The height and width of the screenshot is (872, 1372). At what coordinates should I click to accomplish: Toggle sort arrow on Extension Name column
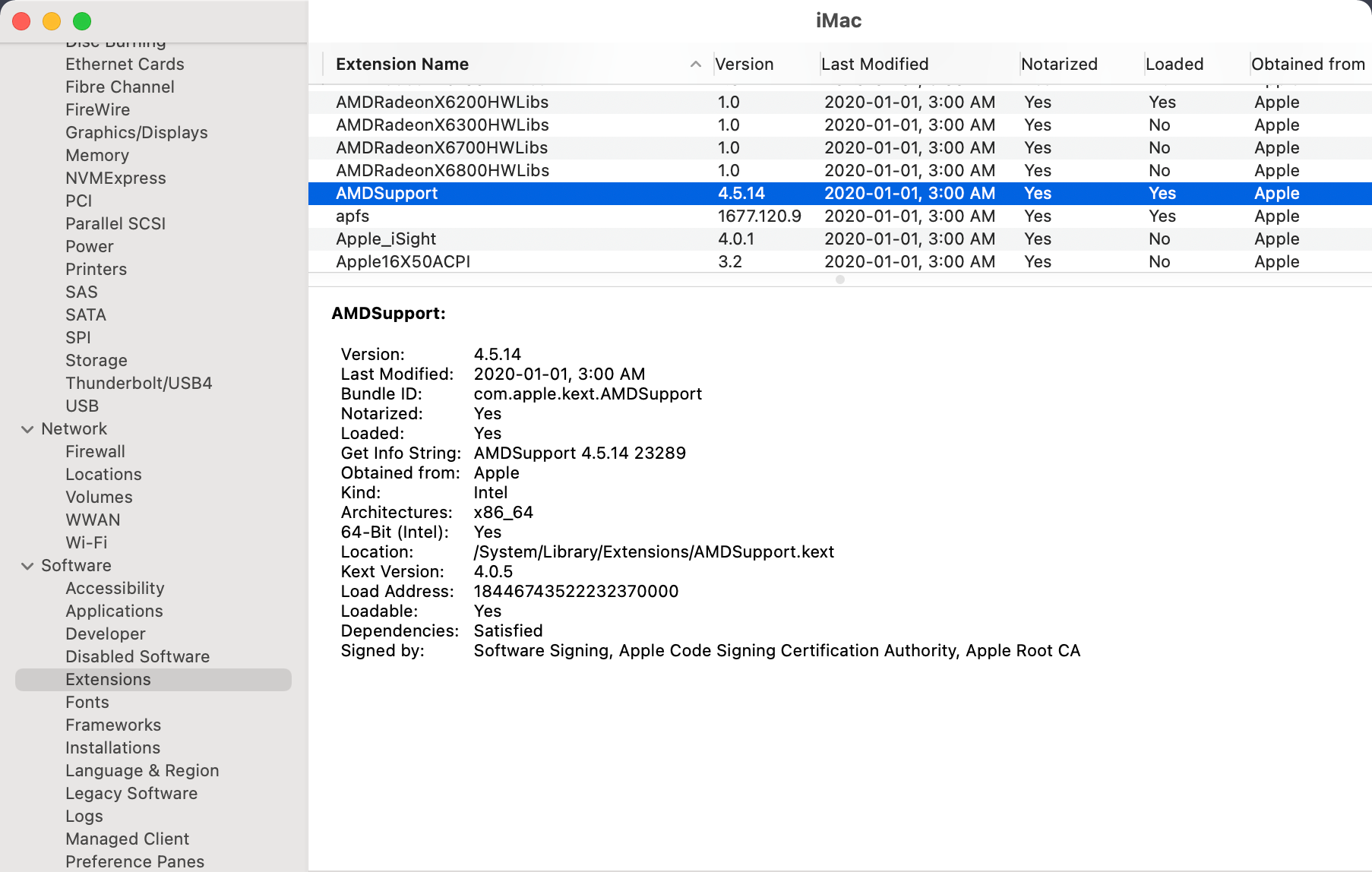pyautogui.click(x=695, y=65)
